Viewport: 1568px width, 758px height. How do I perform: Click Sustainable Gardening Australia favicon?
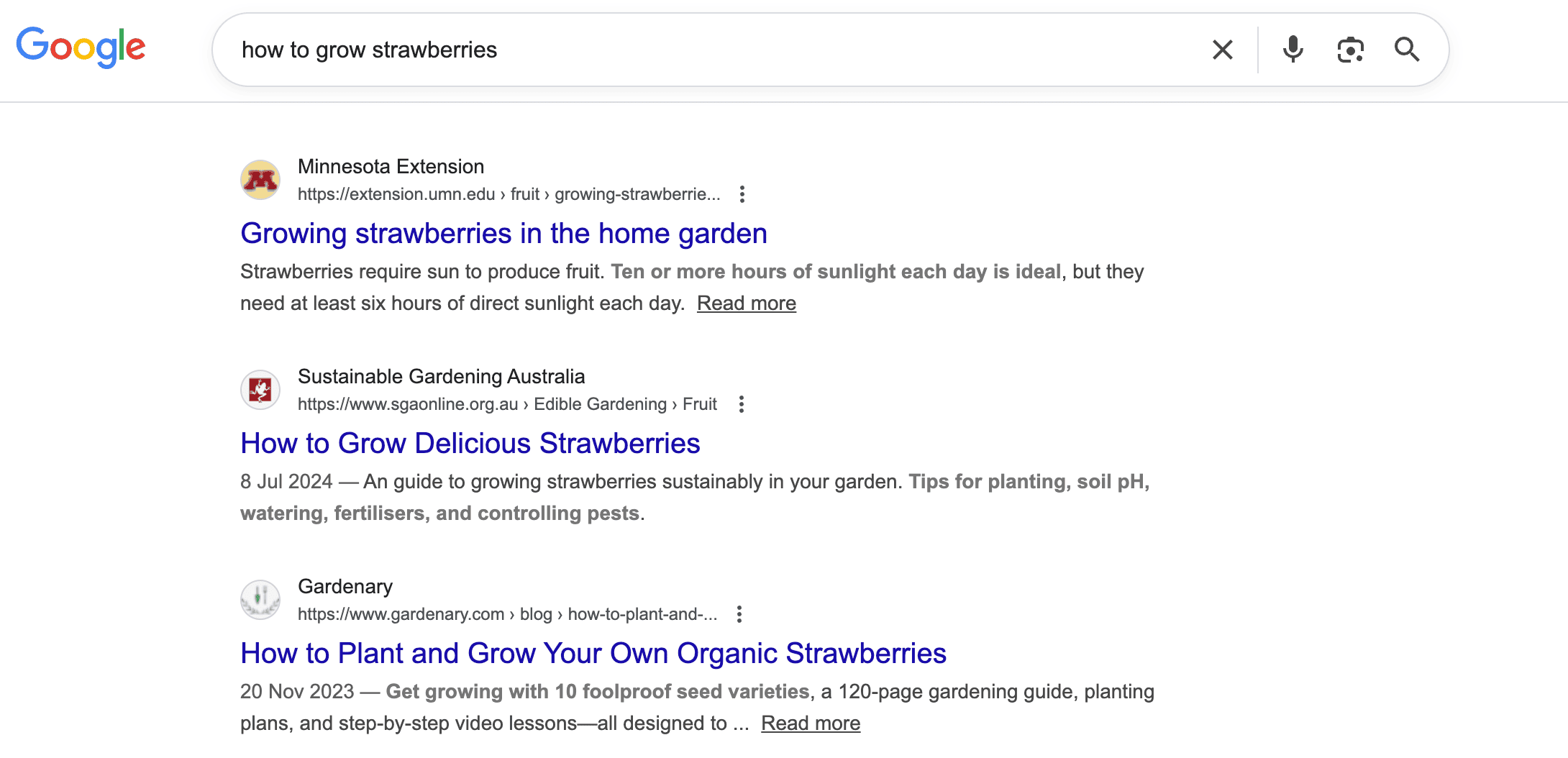(x=260, y=390)
